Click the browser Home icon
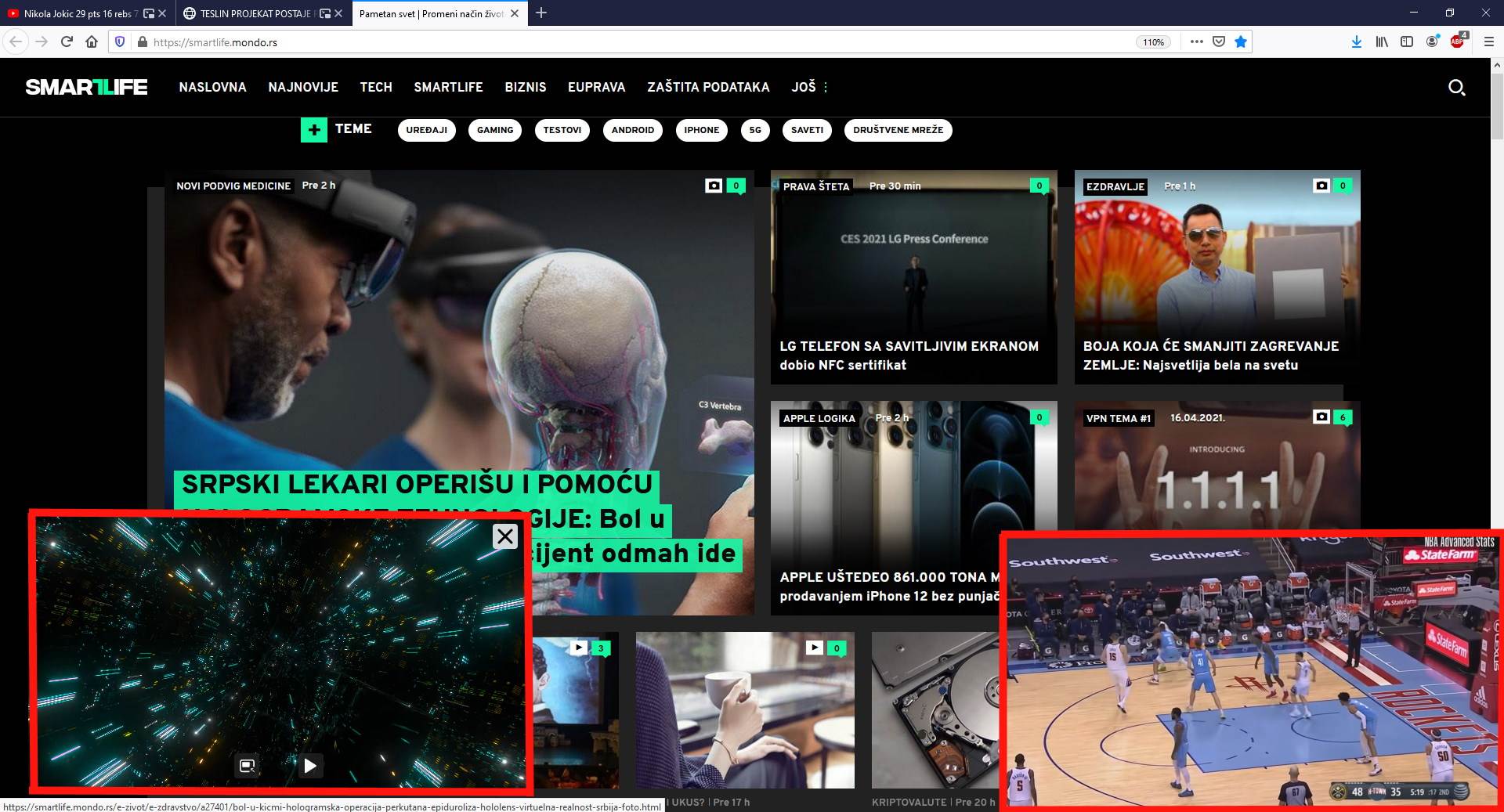Viewport: 1504px width, 812px height. [92, 42]
